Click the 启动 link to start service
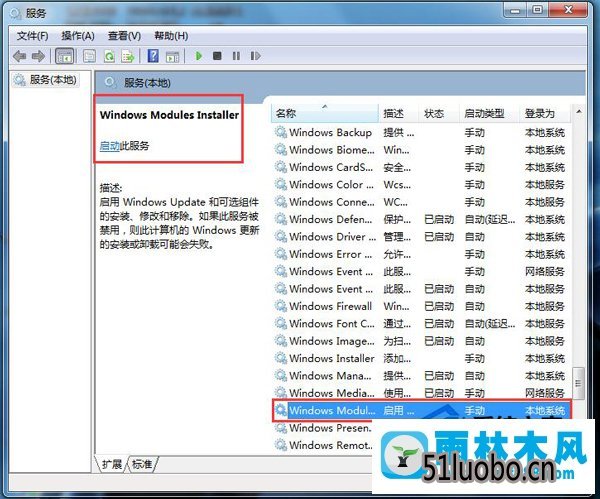Viewport: 600px width, 499px height. 110,146
